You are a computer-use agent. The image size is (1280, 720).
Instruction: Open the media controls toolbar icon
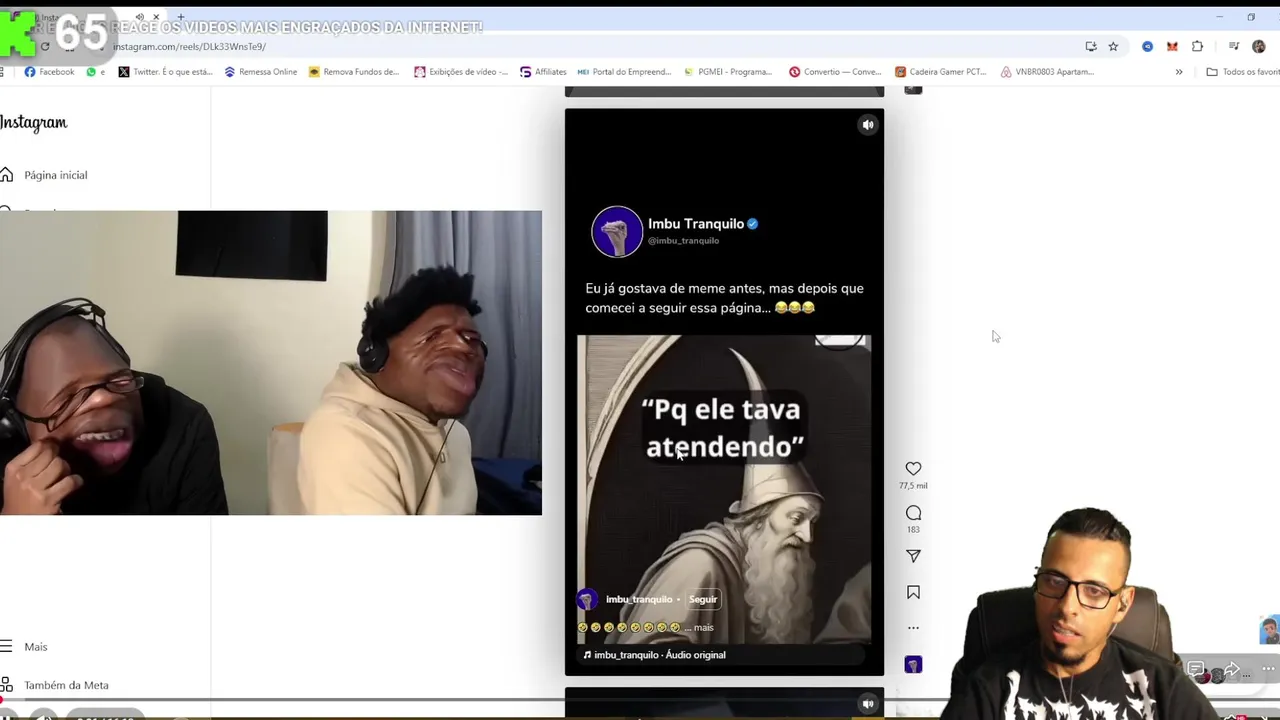click(1234, 46)
